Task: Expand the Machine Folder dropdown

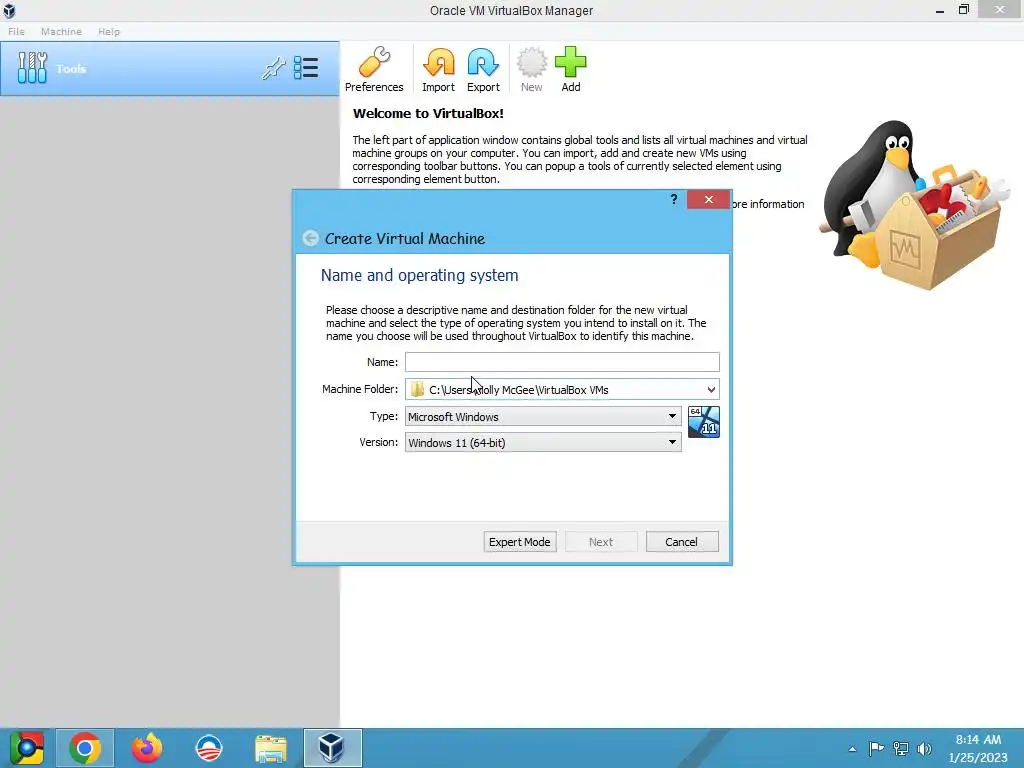Action: pyautogui.click(x=711, y=389)
